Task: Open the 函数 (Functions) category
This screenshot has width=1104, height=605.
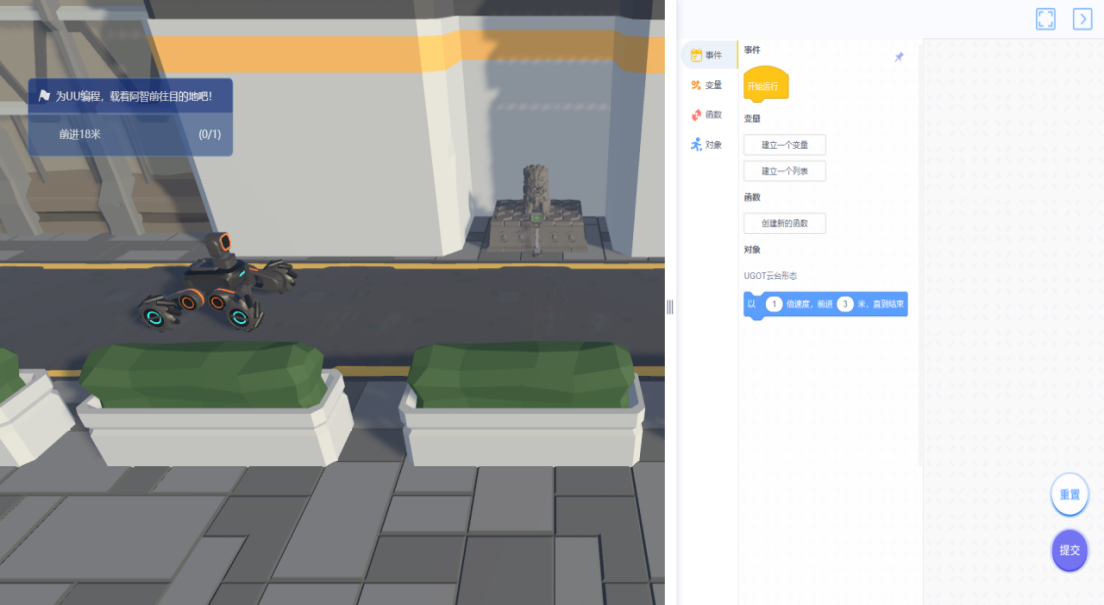Action: pos(706,115)
